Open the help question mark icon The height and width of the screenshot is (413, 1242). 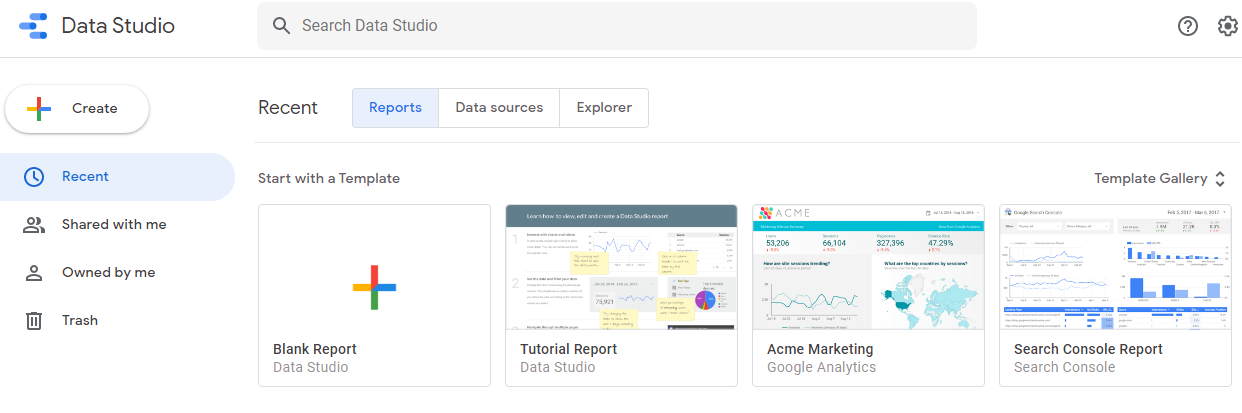tap(1188, 26)
